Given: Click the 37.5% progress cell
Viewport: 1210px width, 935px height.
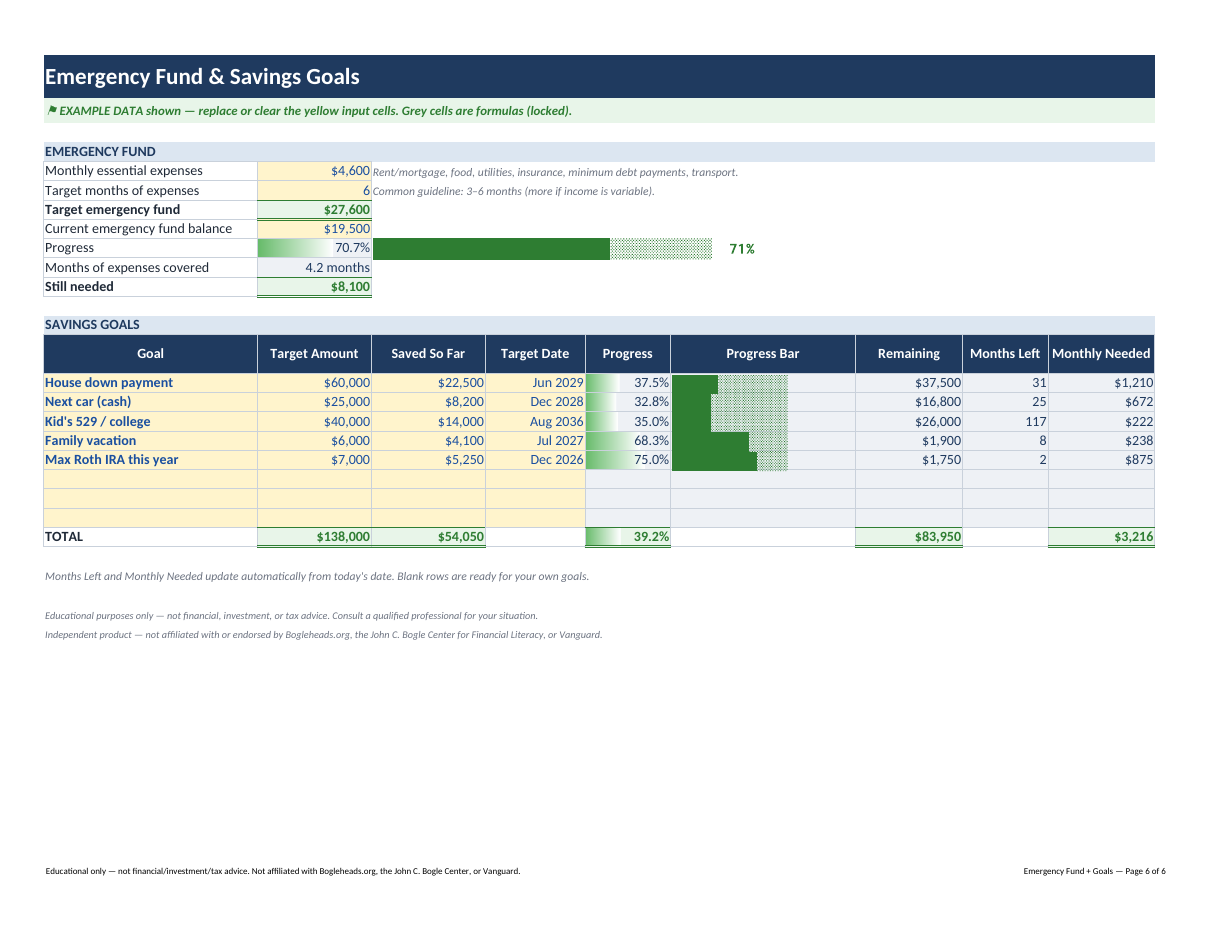Looking at the screenshot, I should tap(628, 383).
